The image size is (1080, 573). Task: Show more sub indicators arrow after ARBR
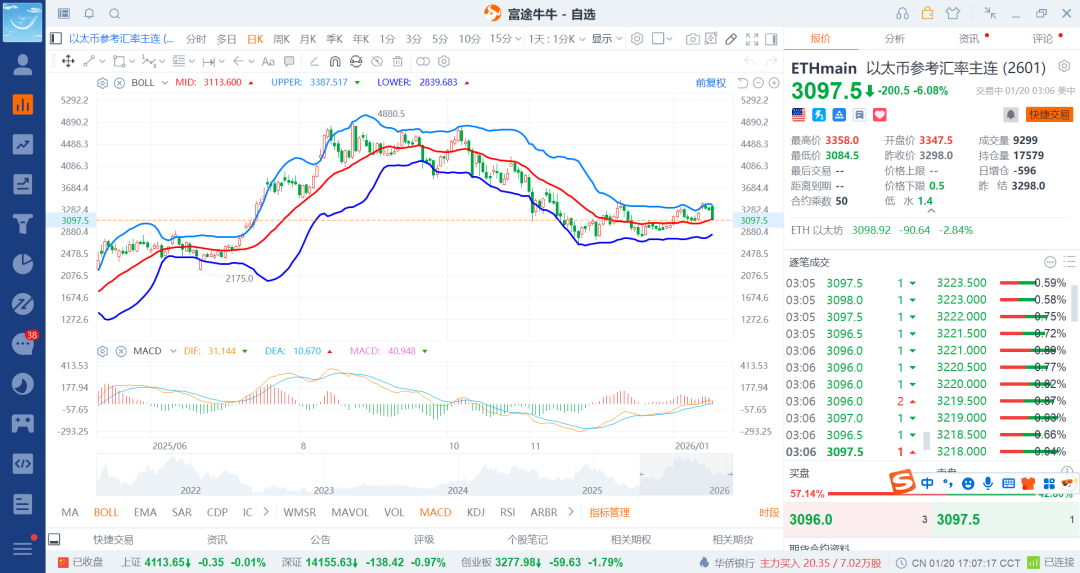(x=570, y=512)
